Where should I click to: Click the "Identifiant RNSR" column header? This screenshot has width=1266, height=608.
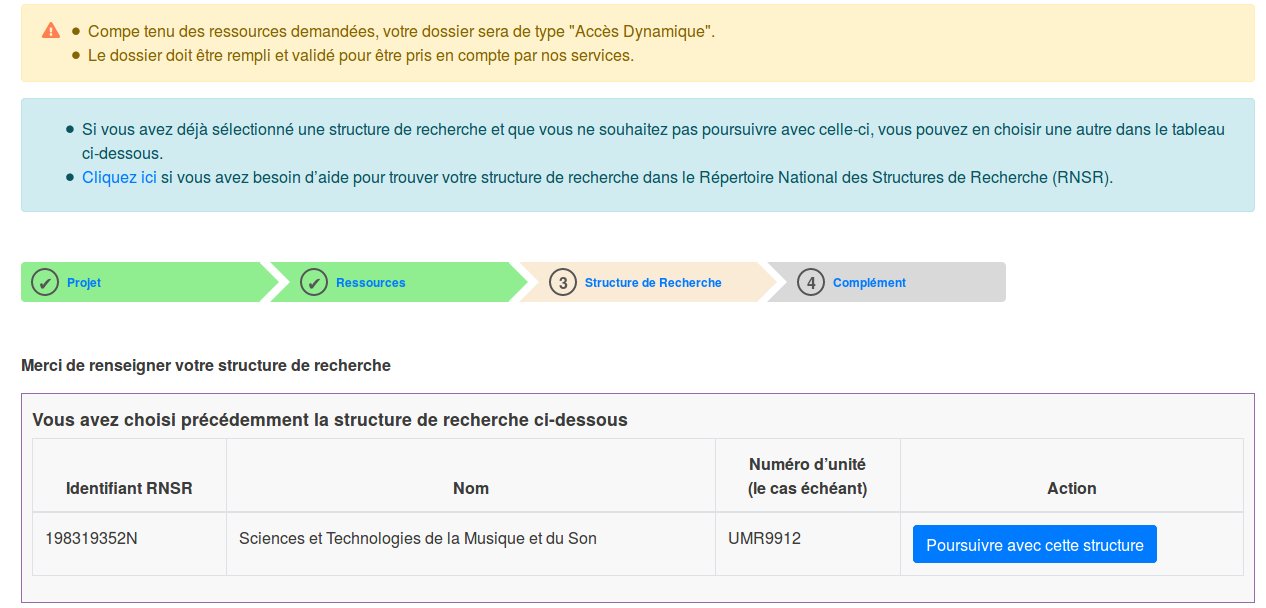(129, 488)
